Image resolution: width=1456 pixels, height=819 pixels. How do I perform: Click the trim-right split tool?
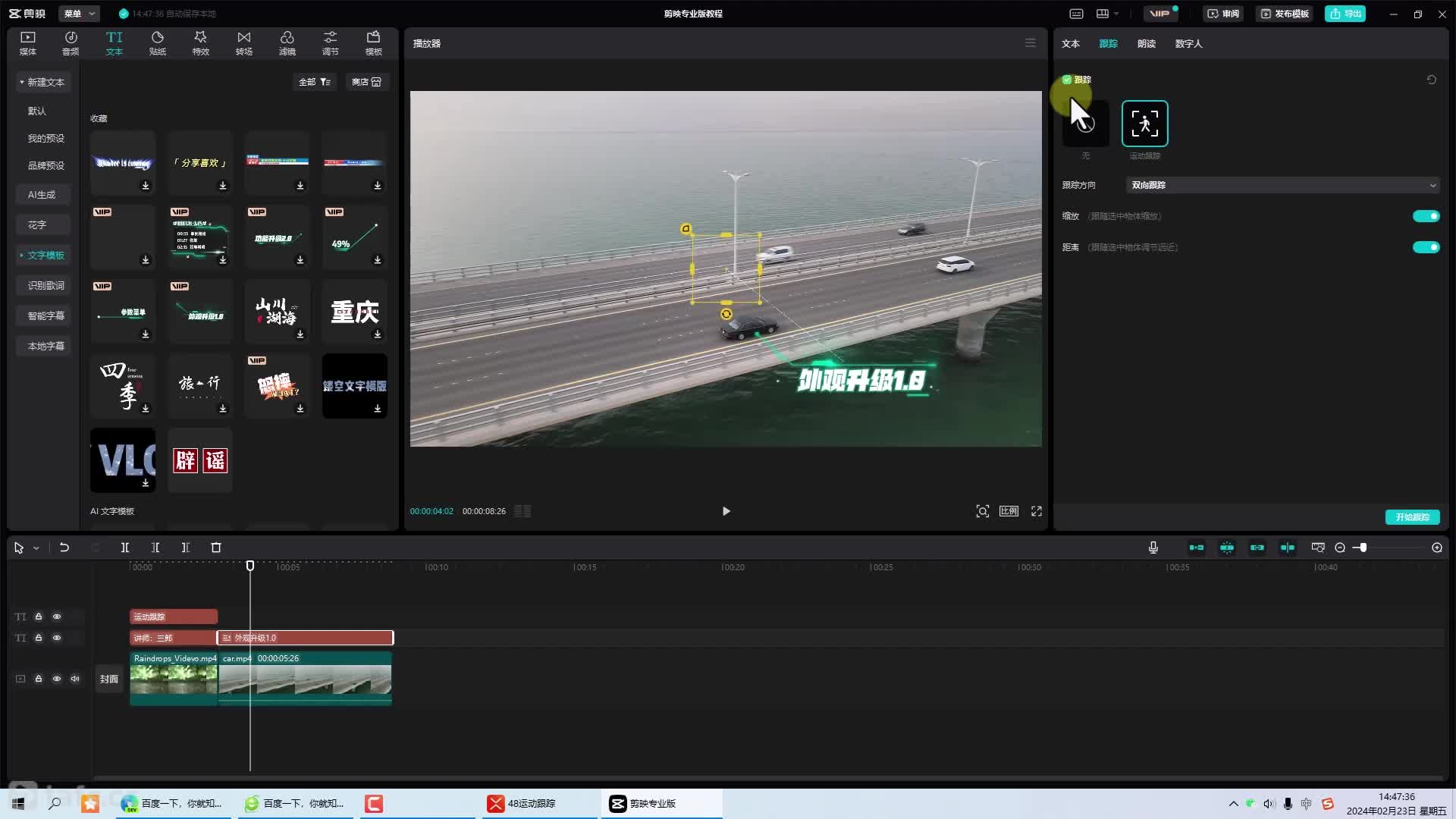coord(185,548)
